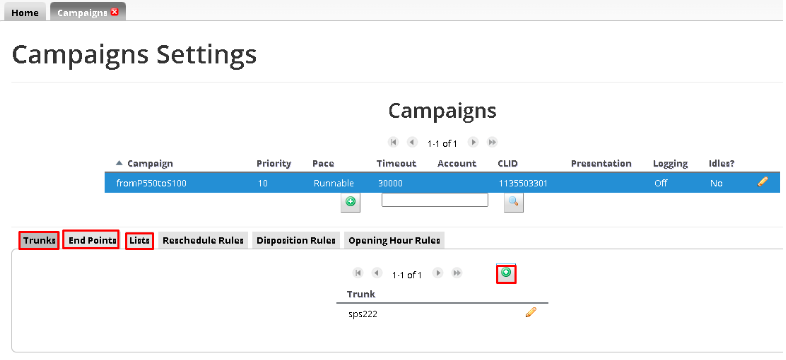Sort by Campaign column header arrow
Screen dimensions: 786x360
[x=119, y=163]
